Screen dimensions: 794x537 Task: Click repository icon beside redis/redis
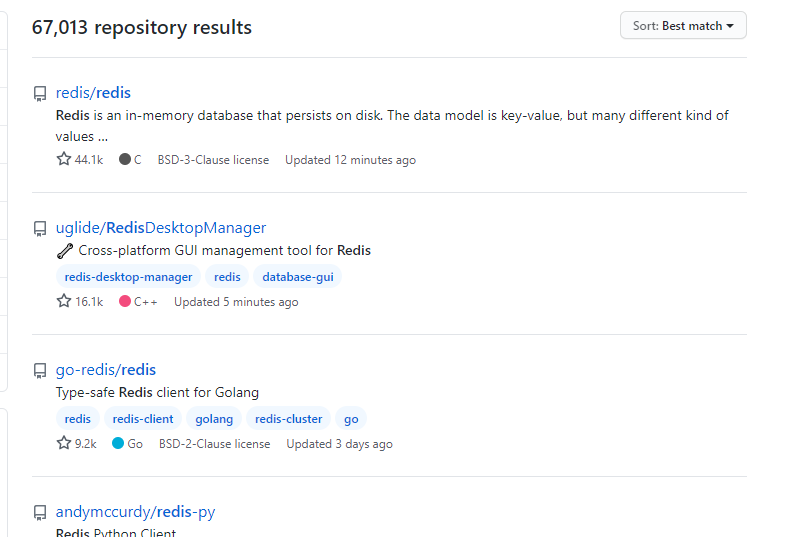point(40,94)
